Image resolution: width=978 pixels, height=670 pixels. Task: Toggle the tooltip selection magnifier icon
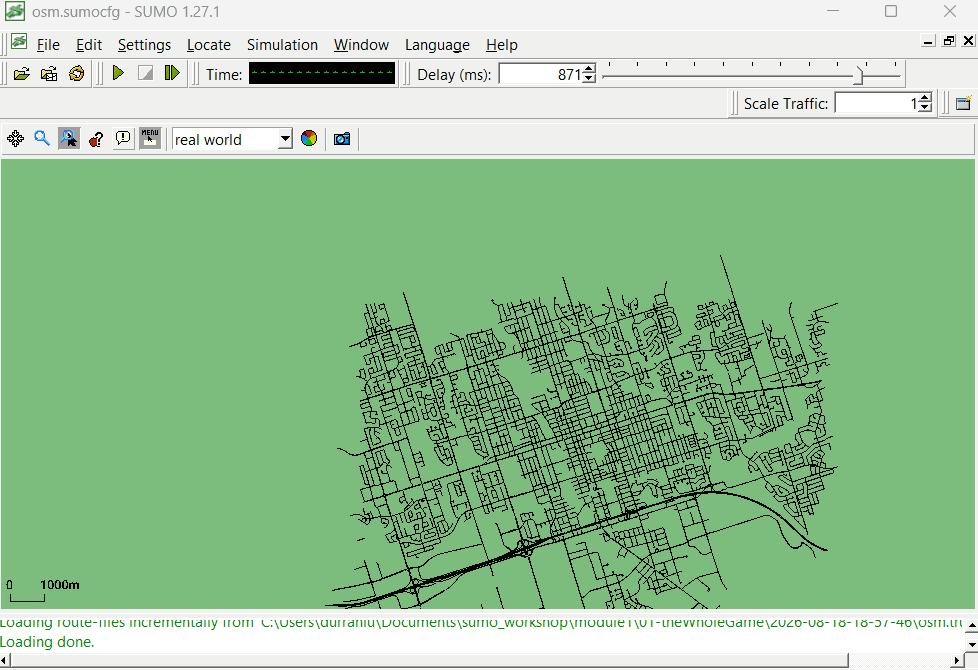point(69,138)
